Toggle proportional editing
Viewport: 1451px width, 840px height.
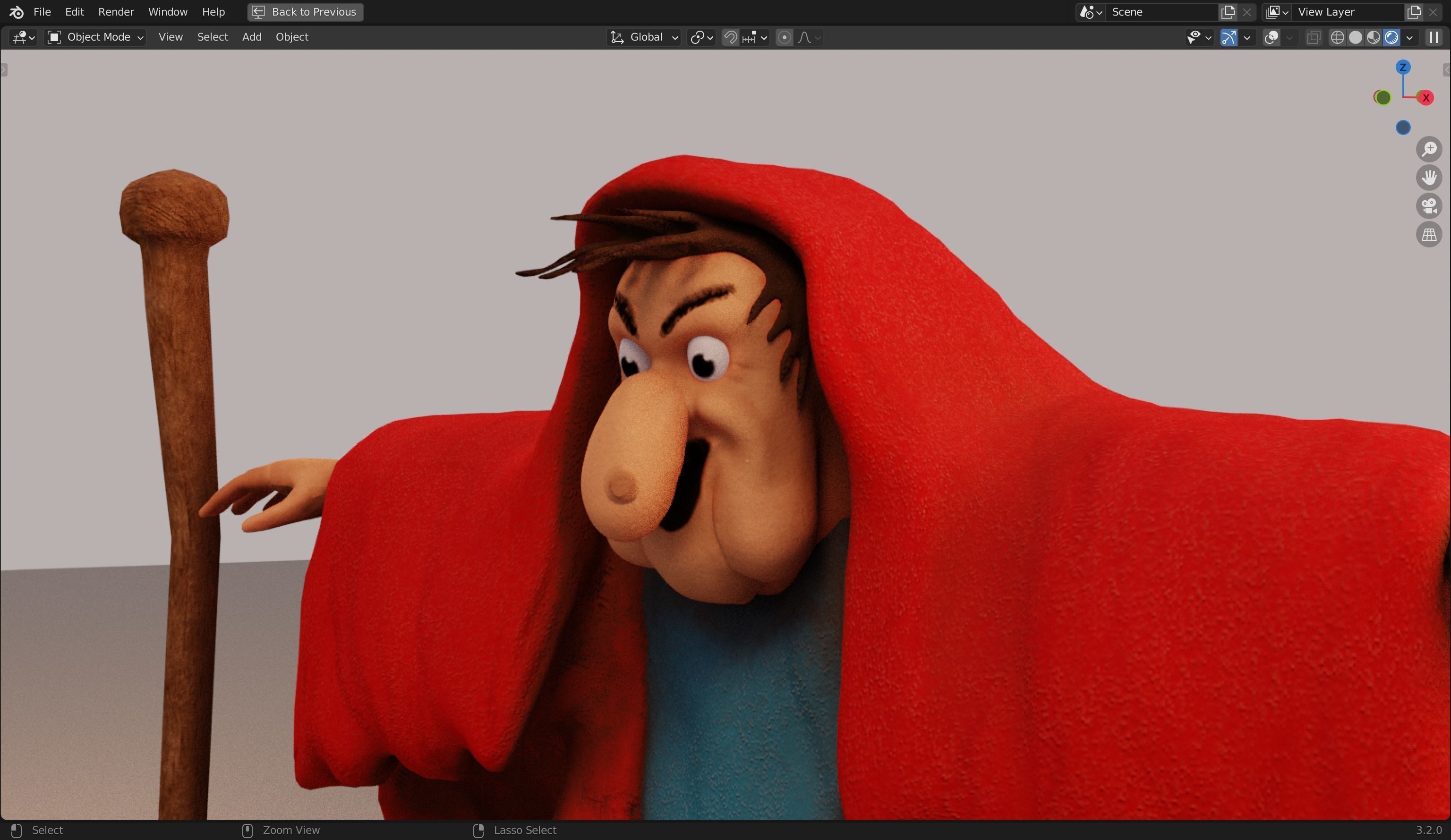click(x=784, y=37)
